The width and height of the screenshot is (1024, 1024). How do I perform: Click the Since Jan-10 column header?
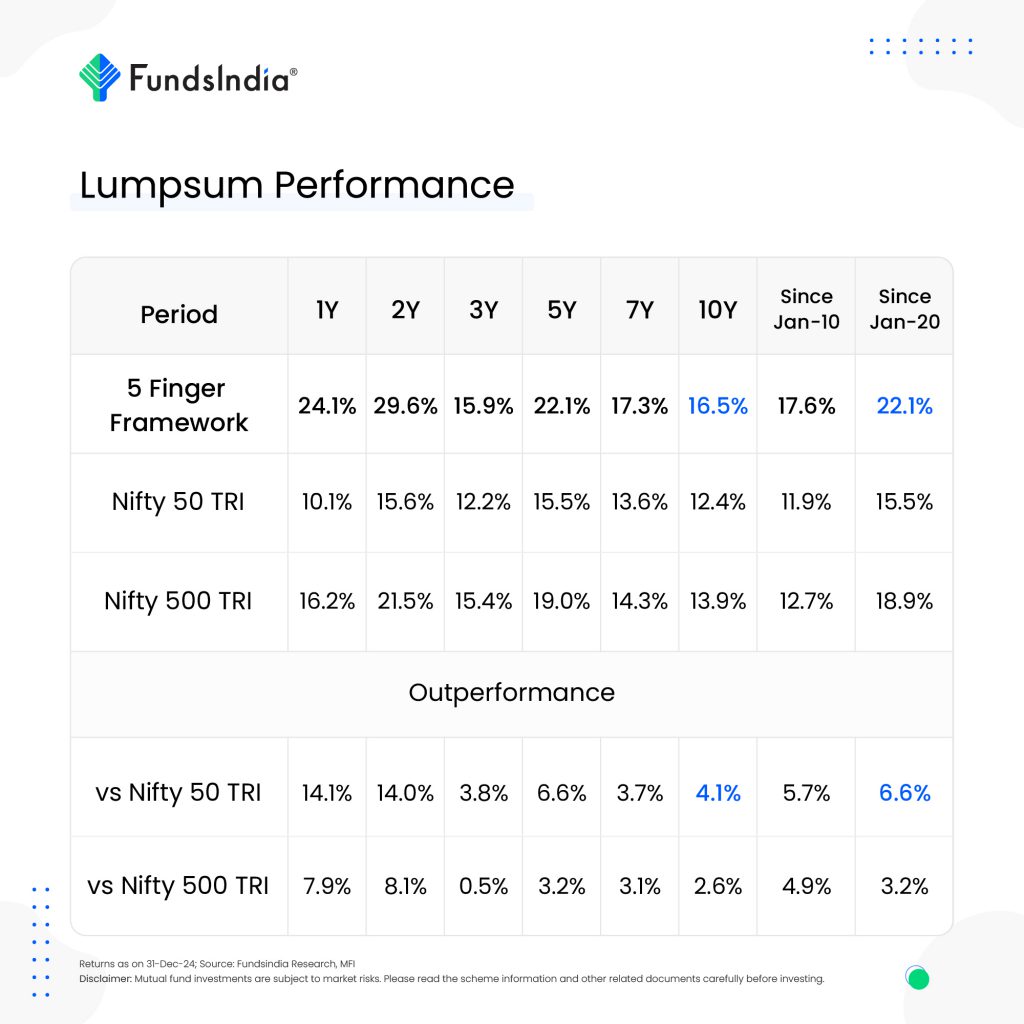[x=806, y=309]
